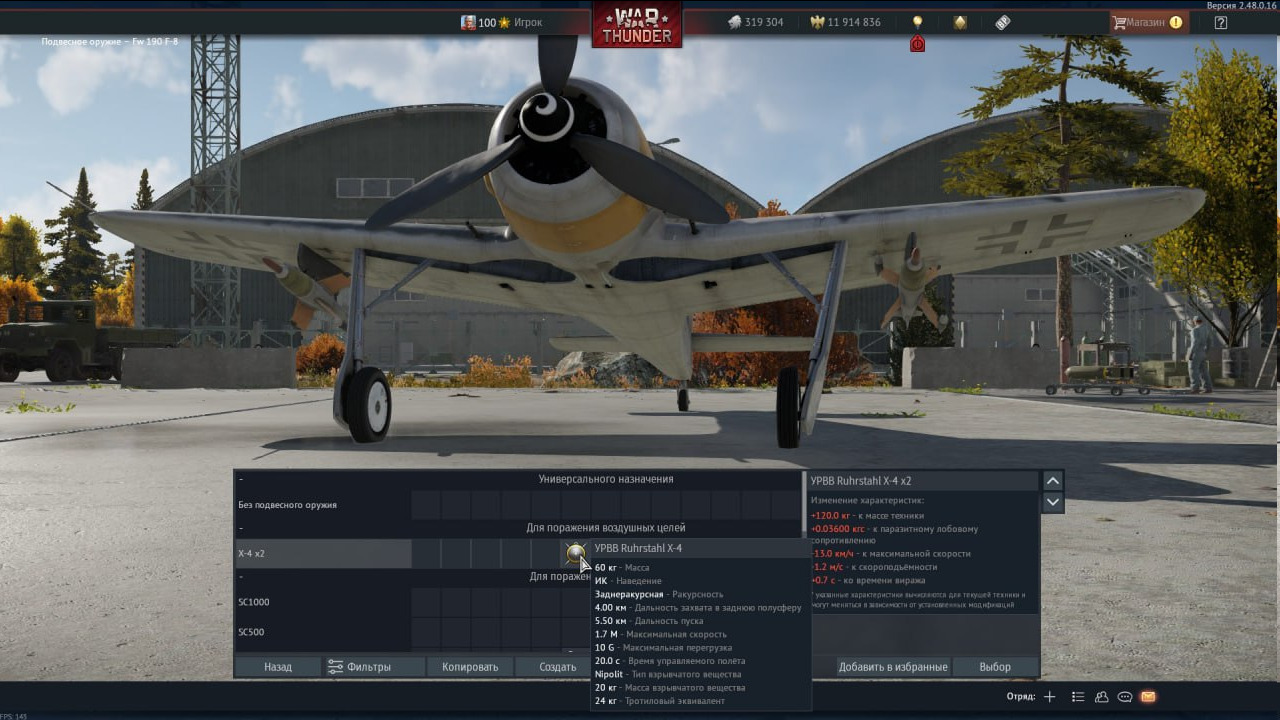Viewport: 1280px width, 720px height.
Task: Open the chat bubble icon
Action: point(1125,697)
